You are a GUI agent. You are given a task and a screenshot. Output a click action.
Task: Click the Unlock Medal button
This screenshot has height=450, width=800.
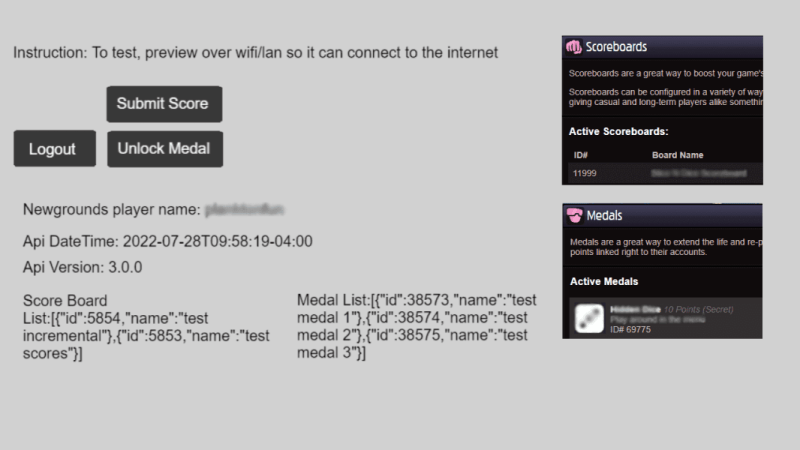pos(165,149)
